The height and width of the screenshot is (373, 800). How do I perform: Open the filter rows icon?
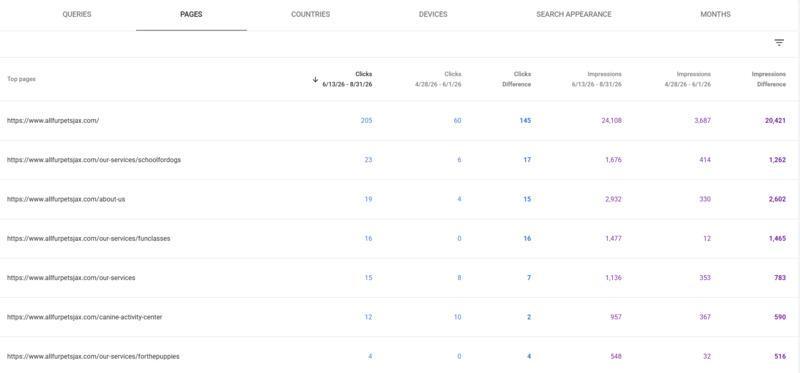[779, 43]
